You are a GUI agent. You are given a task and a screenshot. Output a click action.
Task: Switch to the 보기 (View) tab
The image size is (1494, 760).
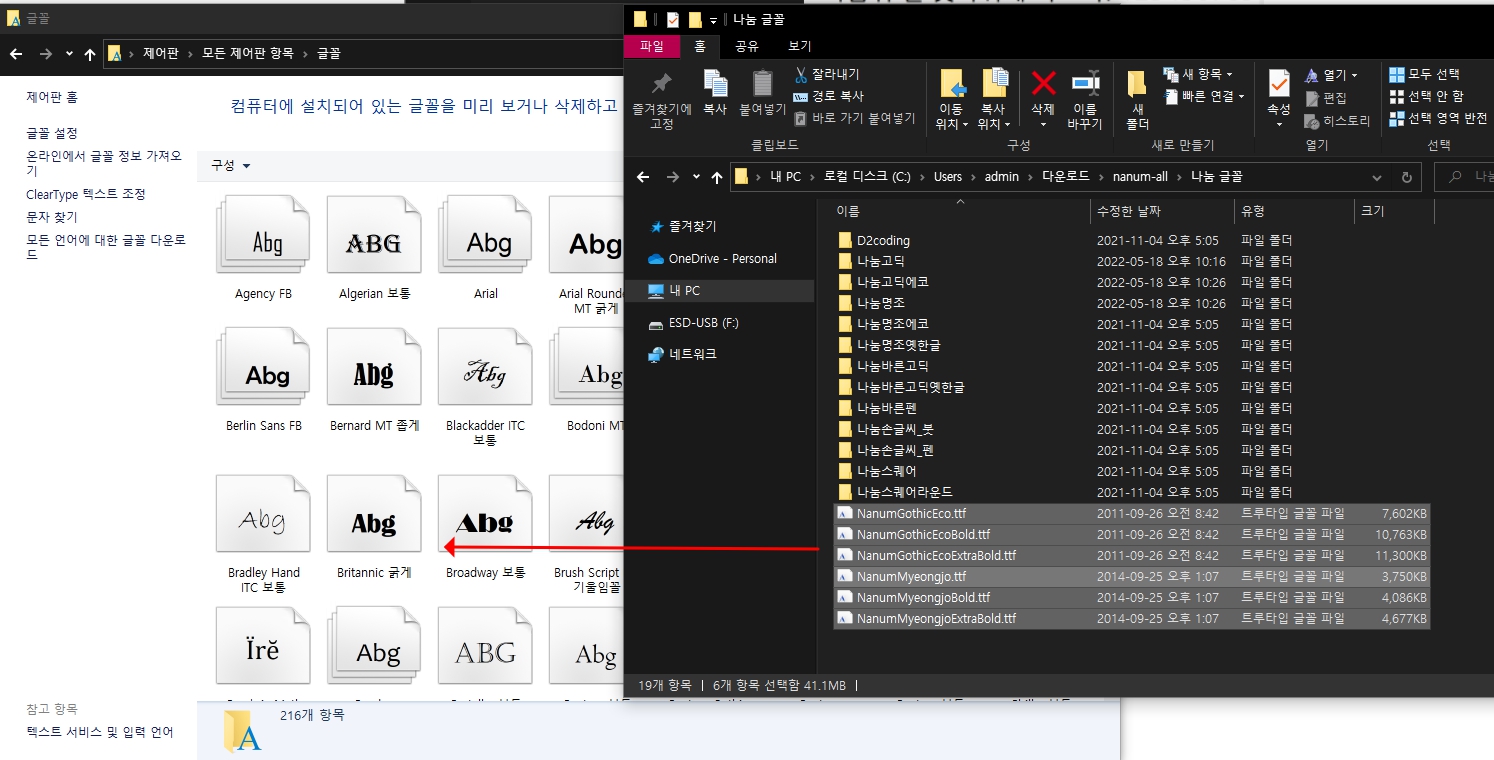pos(799,46)
